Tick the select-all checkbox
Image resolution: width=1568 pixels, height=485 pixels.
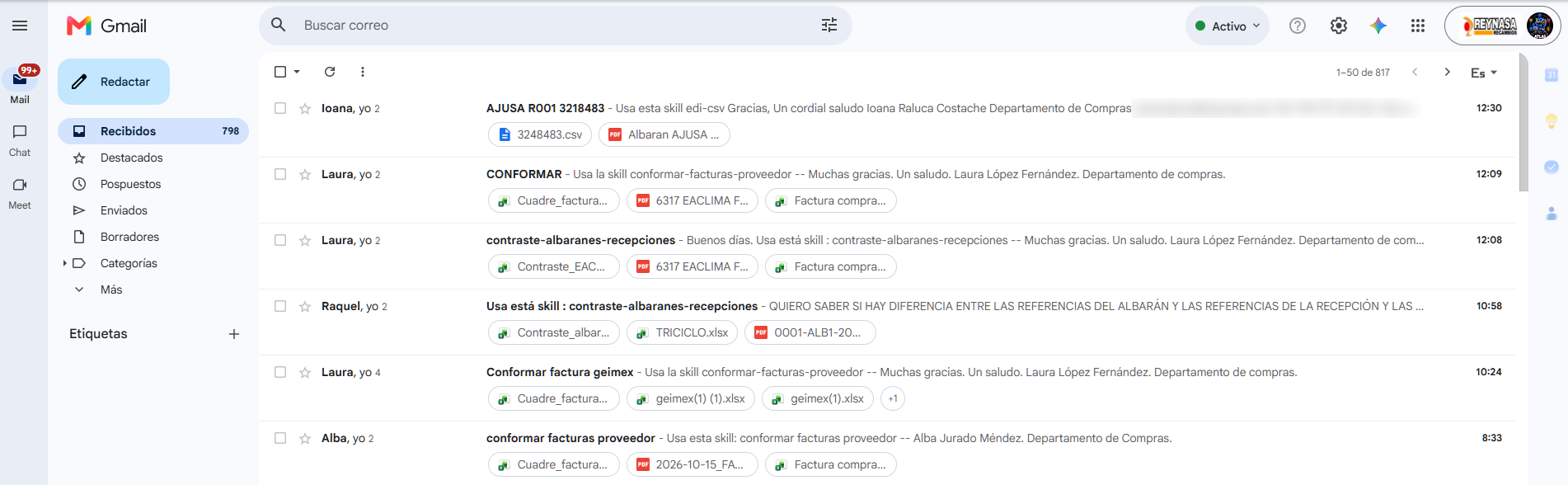pyautogui.click(x=280, y=72)
